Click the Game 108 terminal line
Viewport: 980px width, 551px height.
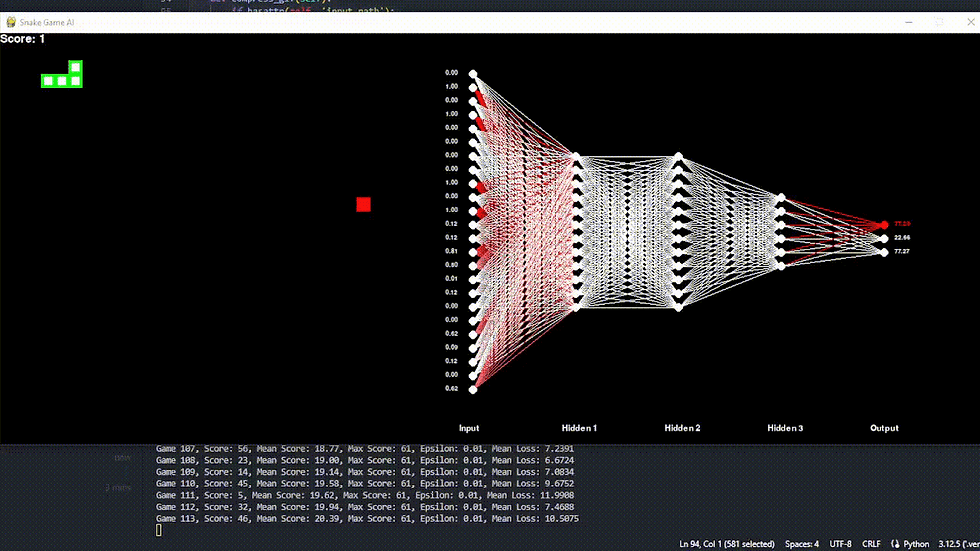(x=364, y=460)
